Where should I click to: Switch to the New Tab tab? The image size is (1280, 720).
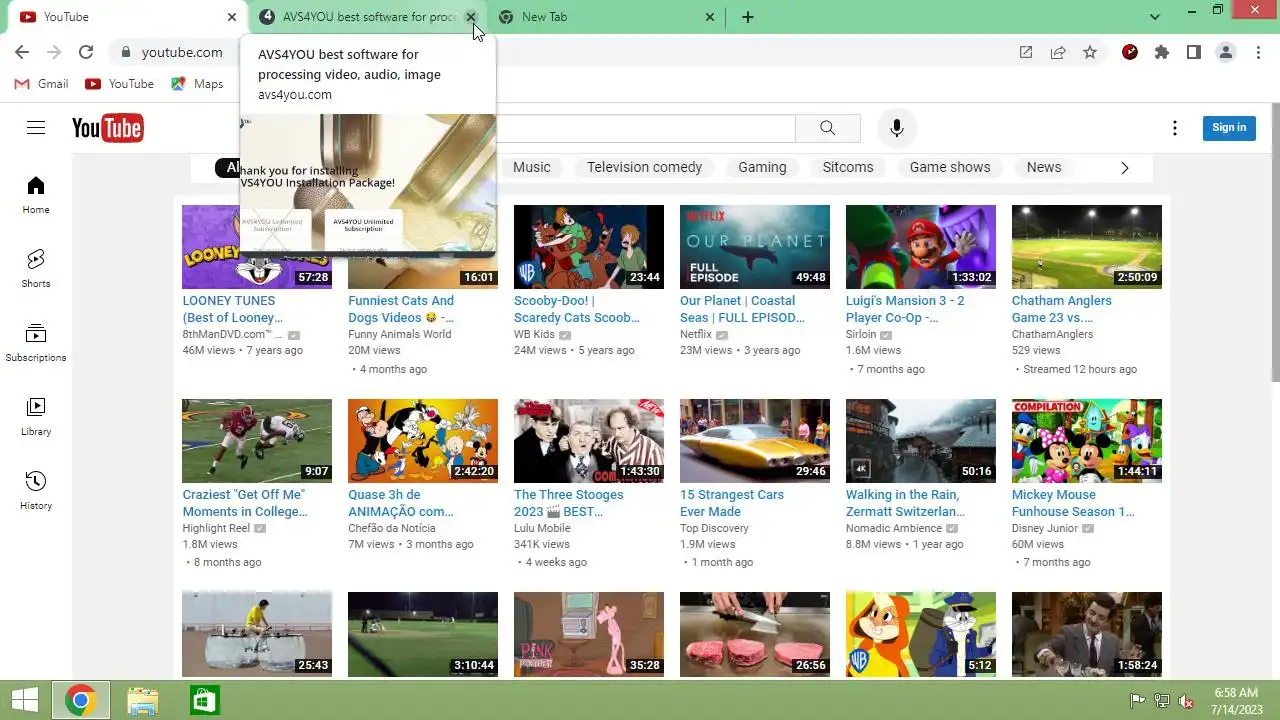coord(606,17)
